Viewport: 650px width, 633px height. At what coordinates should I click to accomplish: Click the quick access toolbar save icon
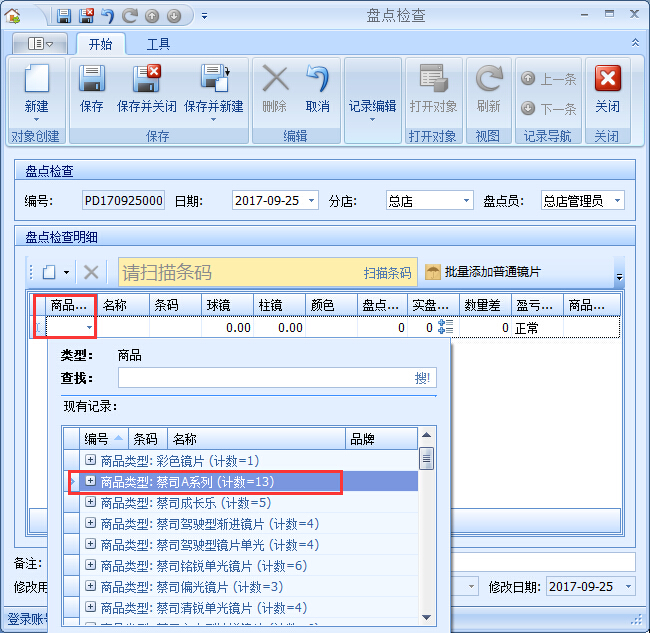[x=64, y=16]
